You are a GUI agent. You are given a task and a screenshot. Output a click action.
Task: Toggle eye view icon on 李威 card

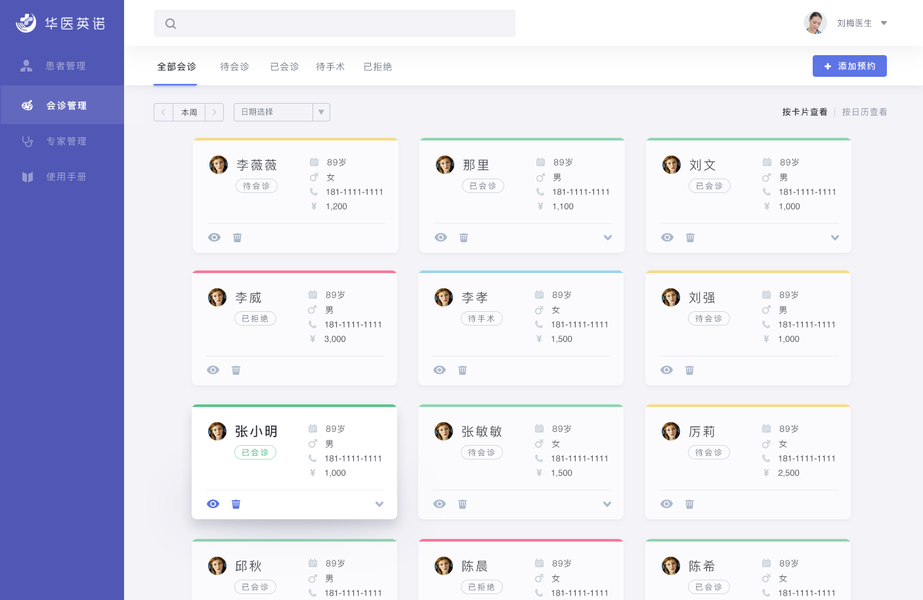tap(213, 370)
